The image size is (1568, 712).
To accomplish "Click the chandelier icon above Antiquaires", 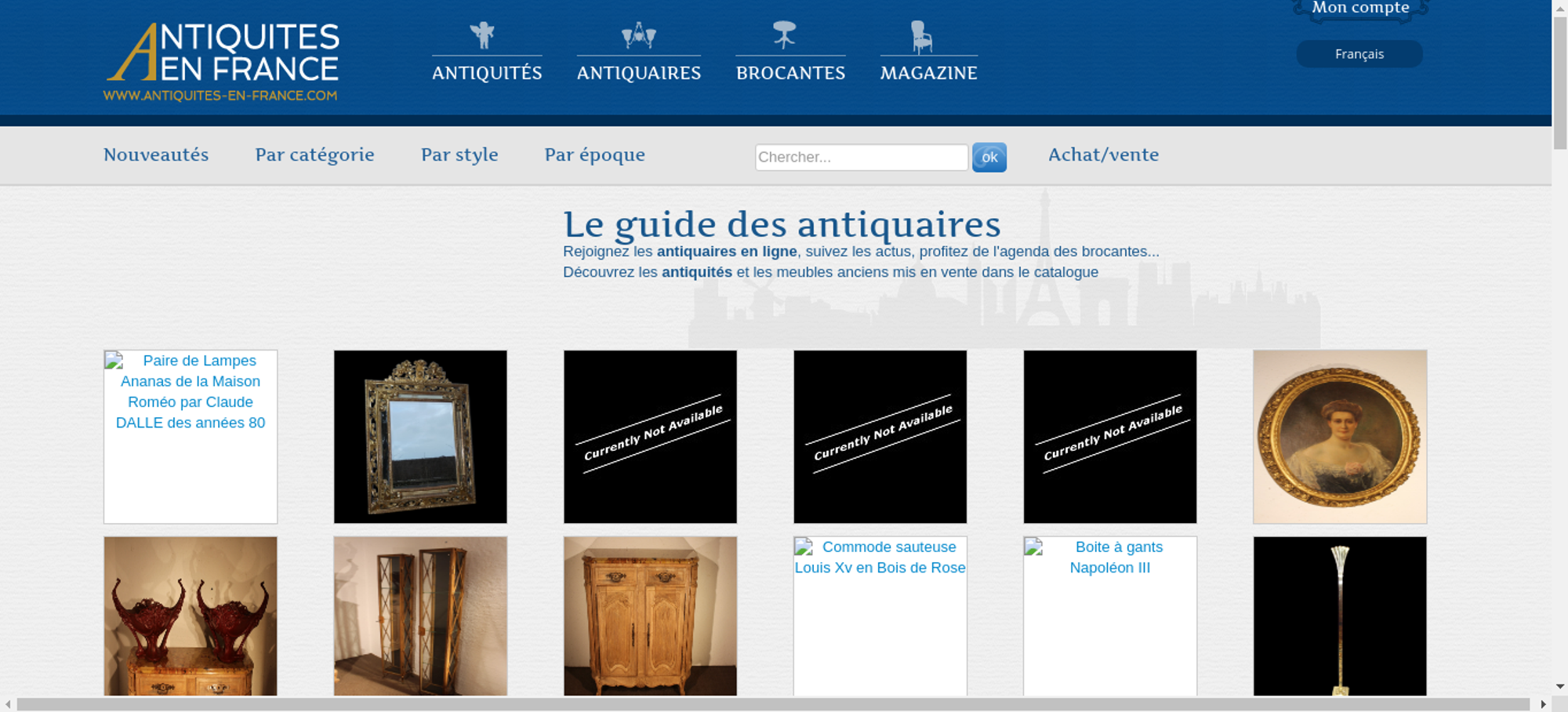I will (638, 35).
